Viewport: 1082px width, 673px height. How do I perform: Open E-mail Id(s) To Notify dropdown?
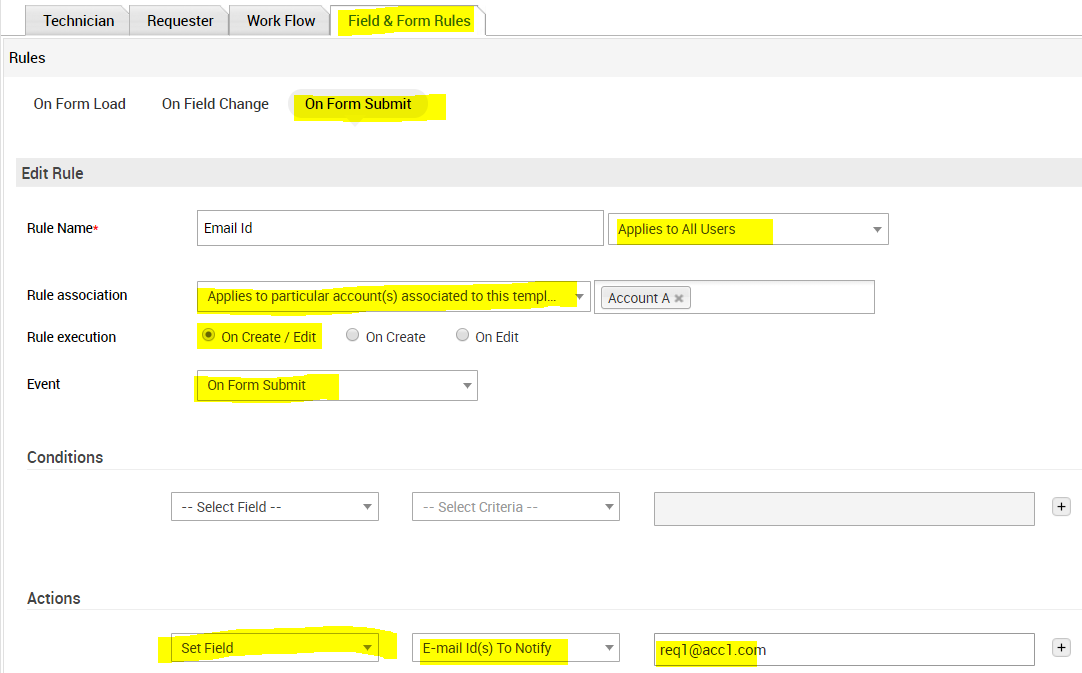click(x=515, y=648)
